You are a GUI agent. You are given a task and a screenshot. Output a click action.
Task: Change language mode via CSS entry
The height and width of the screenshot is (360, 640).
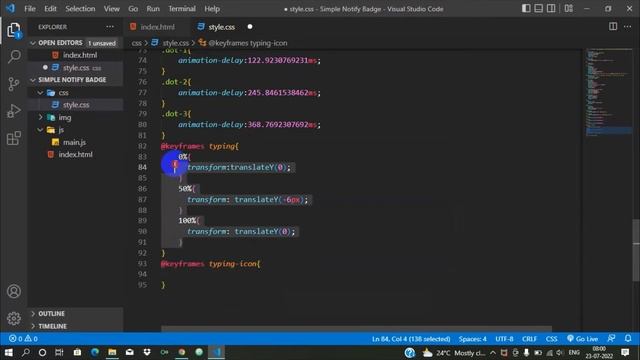551,339
